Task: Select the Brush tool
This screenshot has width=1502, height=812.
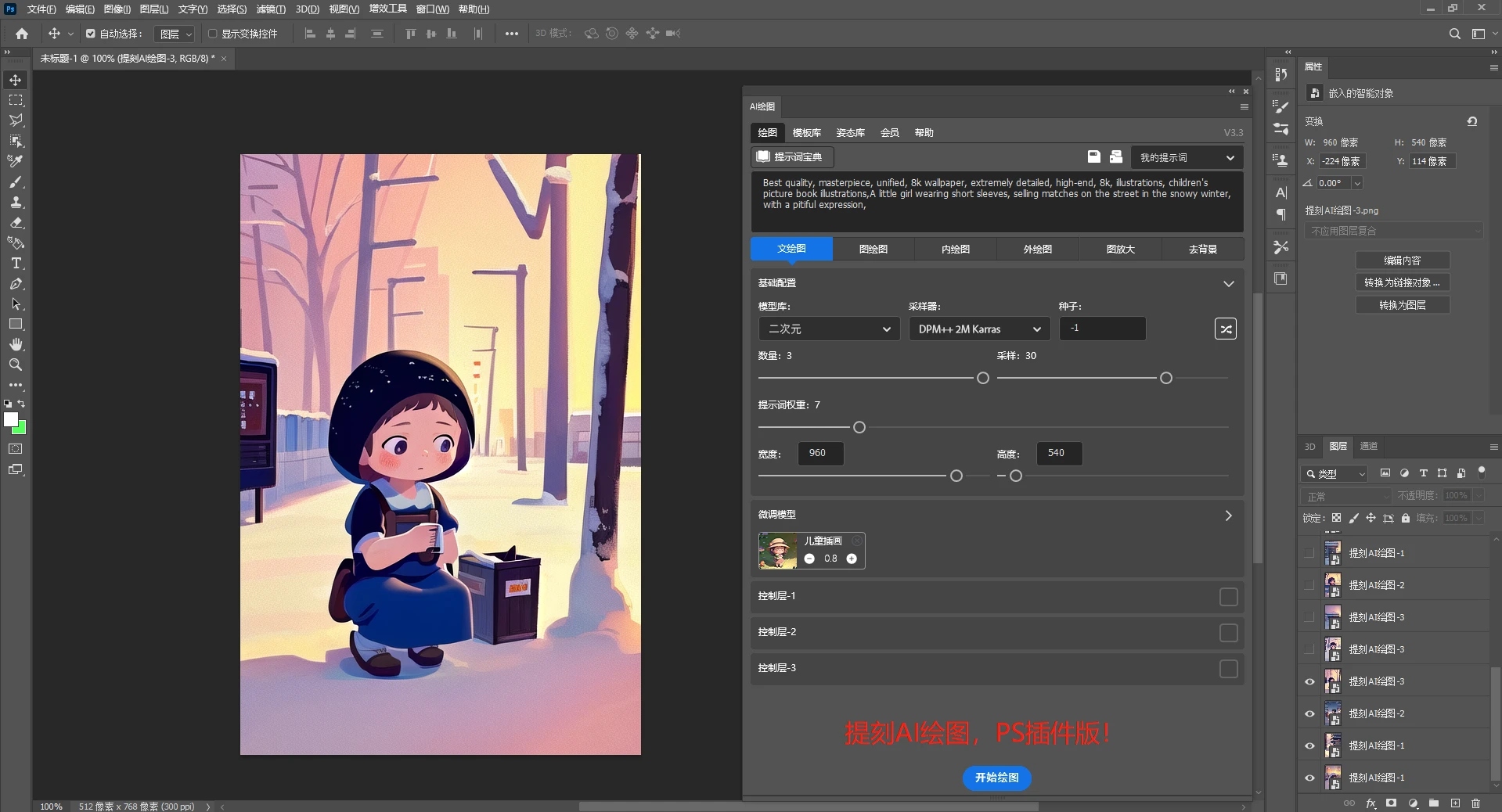Action: click(x=16, y=181)
